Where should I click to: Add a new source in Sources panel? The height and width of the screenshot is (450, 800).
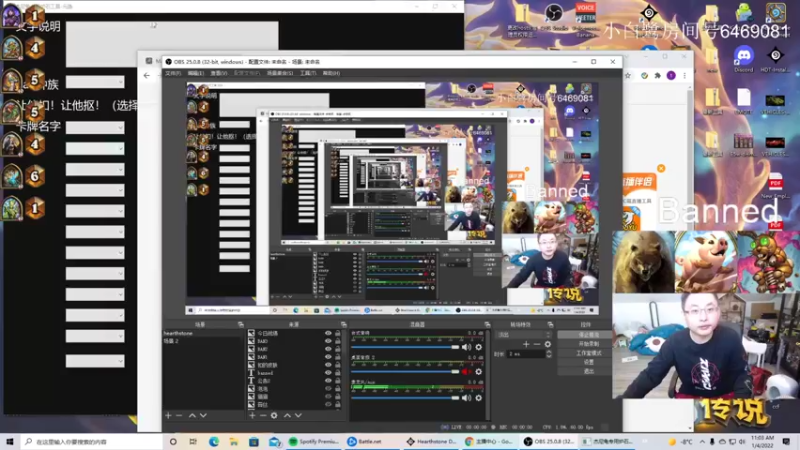coord(252,416)
